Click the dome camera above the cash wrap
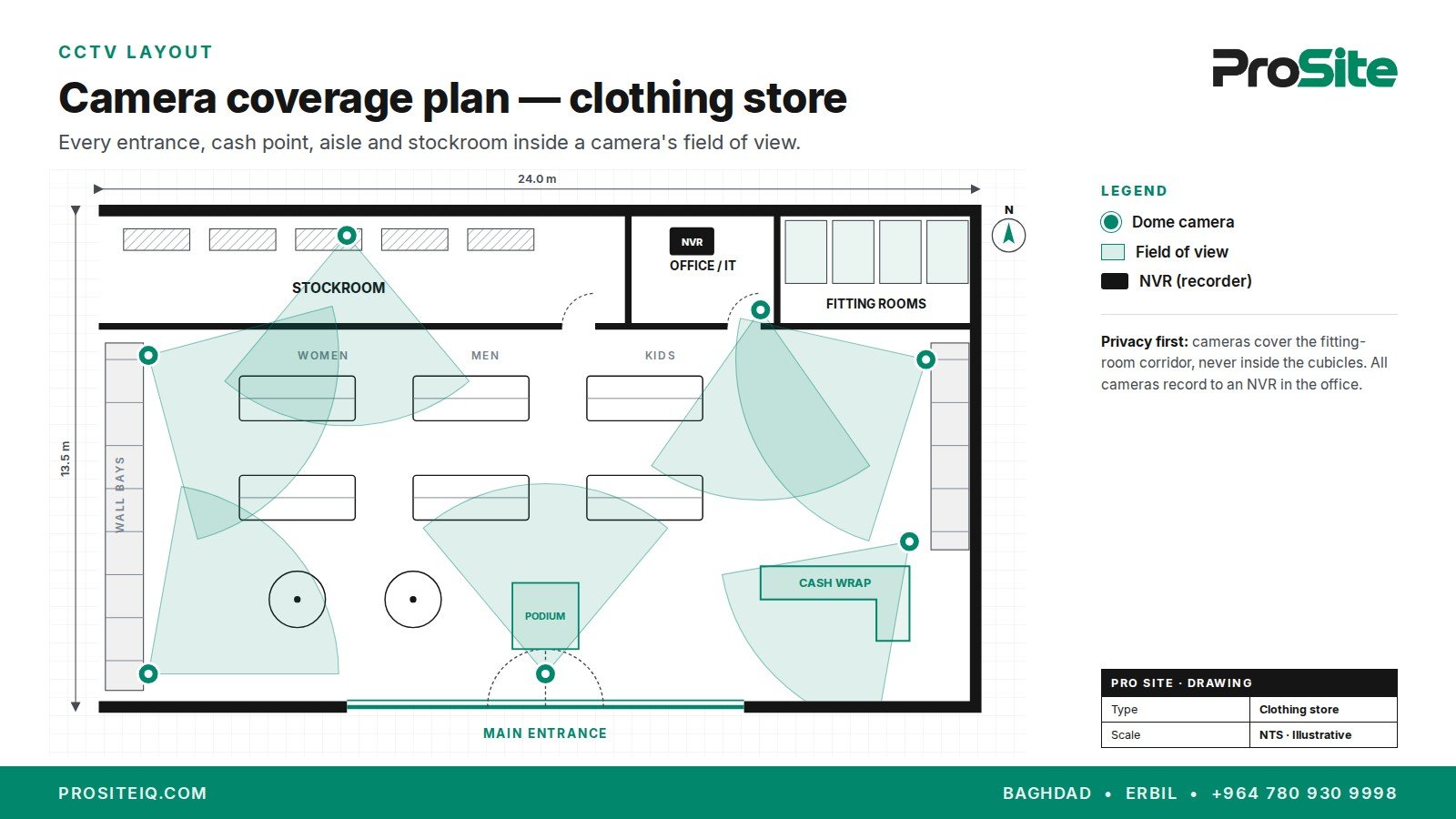The width and height of the screenshot is (1456, 819). point(909,541)
